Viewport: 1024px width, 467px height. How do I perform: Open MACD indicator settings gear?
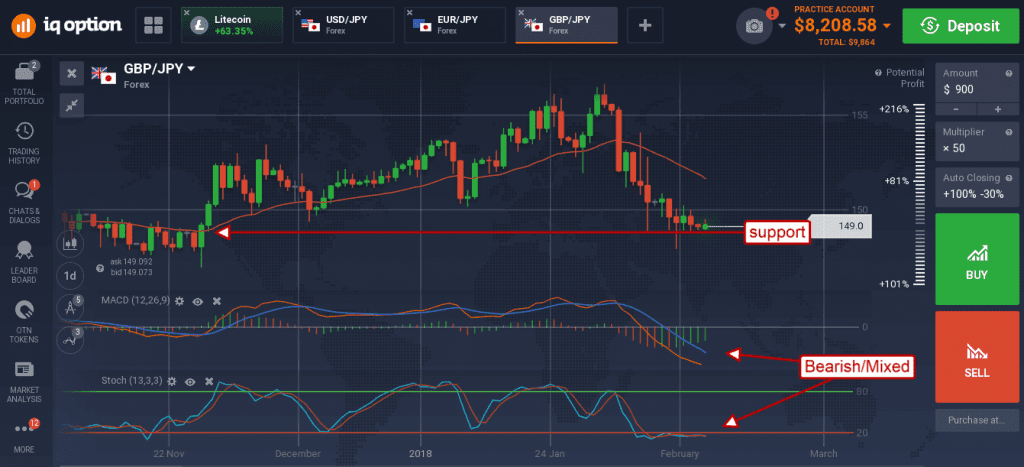click(180, 301)
